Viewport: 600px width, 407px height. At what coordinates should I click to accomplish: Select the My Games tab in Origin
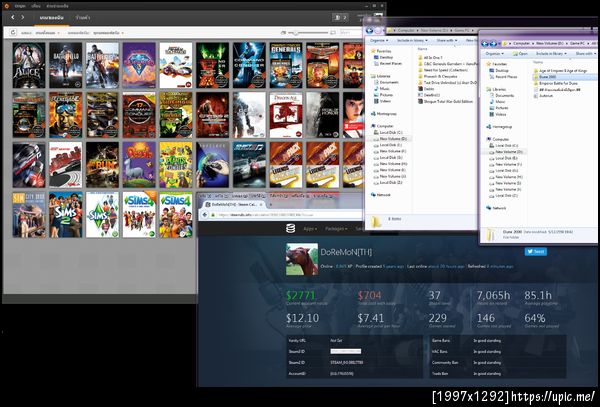pyautogui.click(x=51, y=18)
